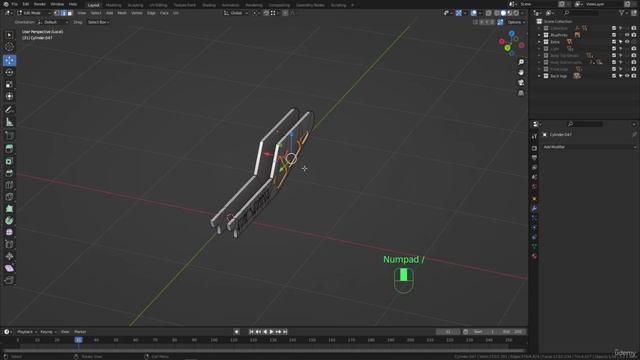Open the Mesh menu in viewport header
Image resolution: width=640 pixels, height=360 pixels.
(x=122, y=13)
